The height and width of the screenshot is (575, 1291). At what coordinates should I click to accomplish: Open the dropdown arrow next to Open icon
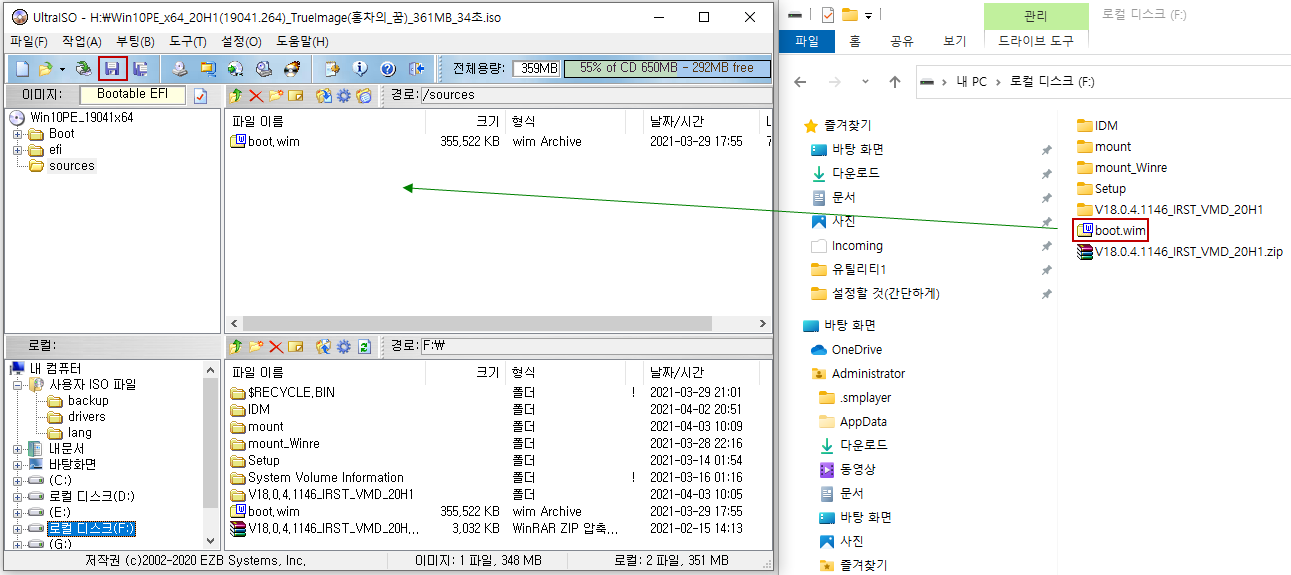[x=62, y=69]
